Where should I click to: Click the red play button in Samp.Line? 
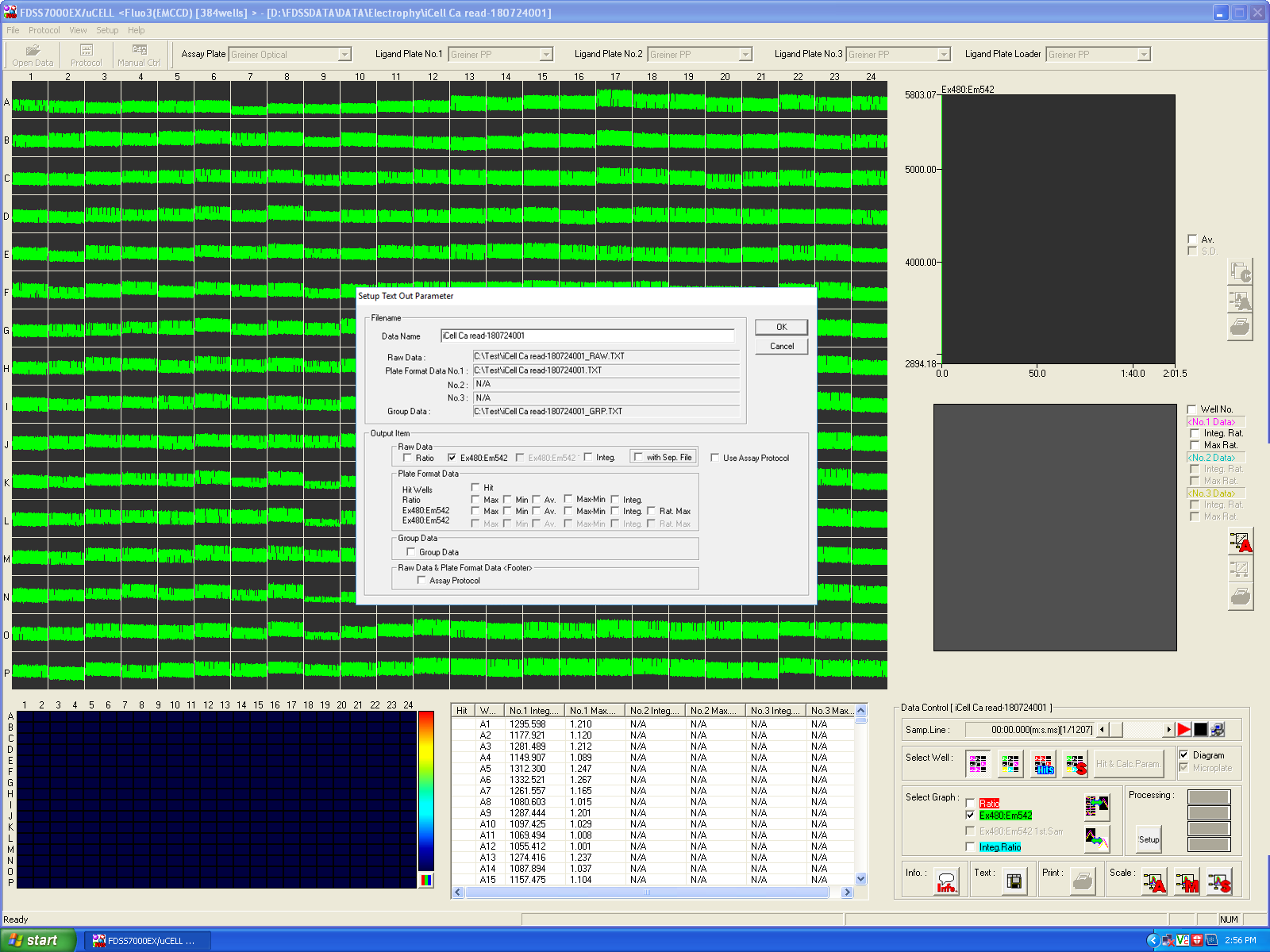(x=1183, y=730)
